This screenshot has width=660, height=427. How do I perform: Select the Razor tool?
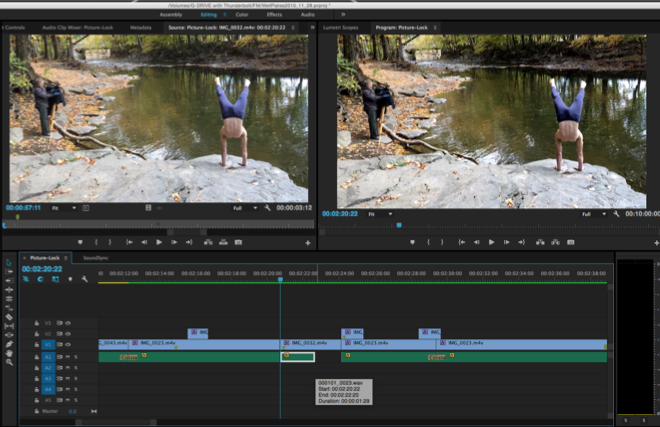click(9, 317)
